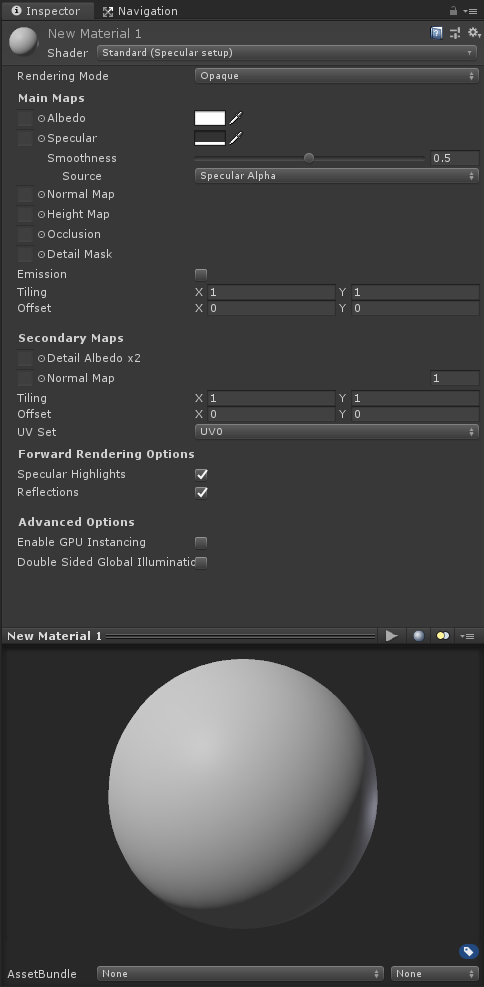This screenshot has height=987, width=484.
Task: Click the Albedo texture slot
Action: pos(25,118)
